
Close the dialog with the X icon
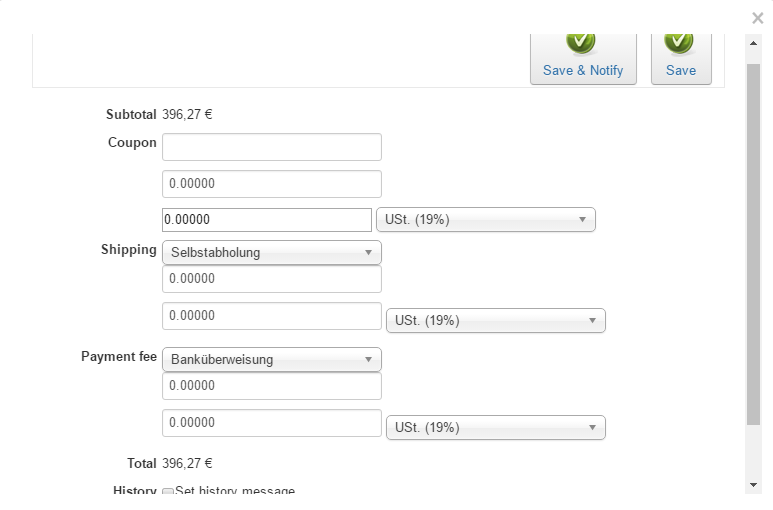[x=758, y=18]
